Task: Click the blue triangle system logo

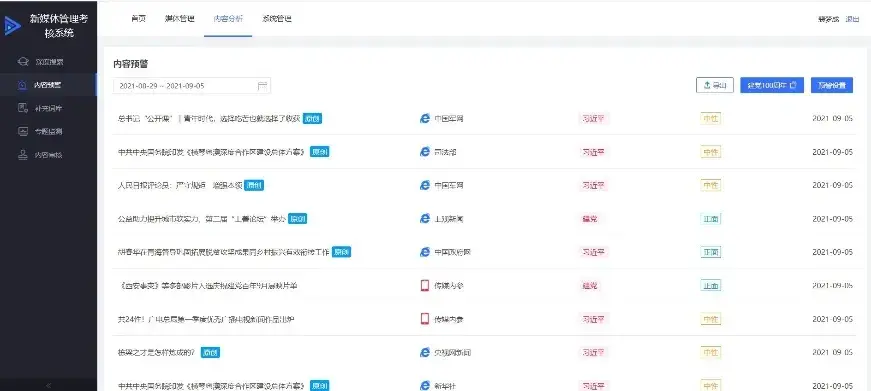Action: 12,26
